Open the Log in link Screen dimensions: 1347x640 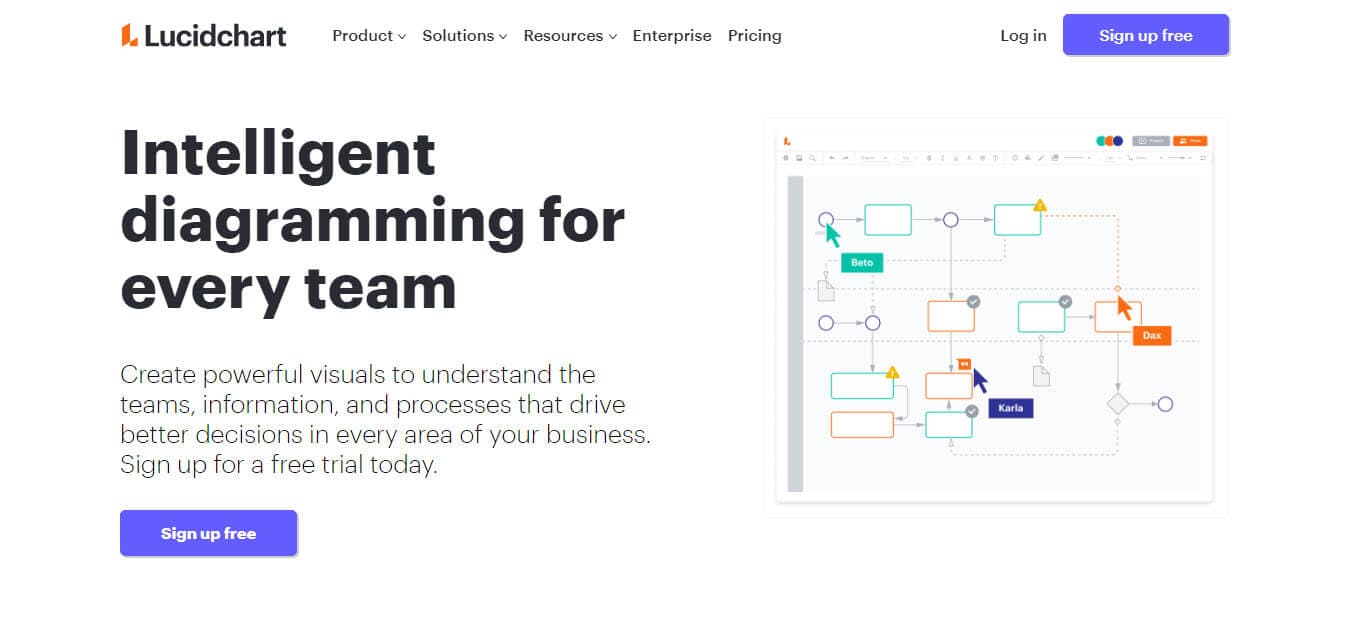(1022, 35)
